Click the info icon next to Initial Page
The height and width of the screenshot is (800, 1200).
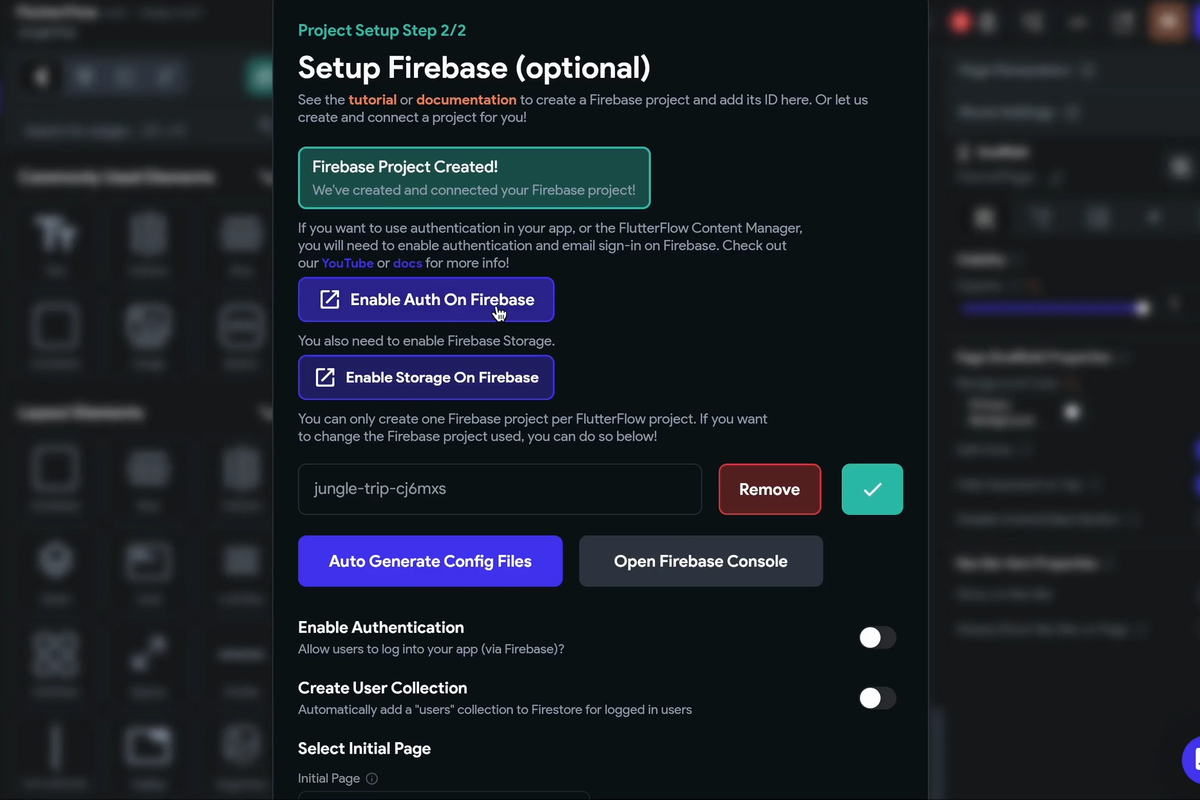[x=371, y=778]
